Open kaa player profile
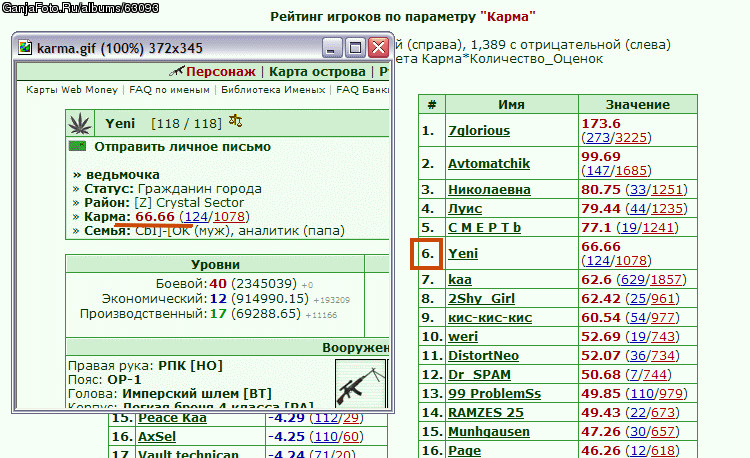 click(x=460, y=280)
